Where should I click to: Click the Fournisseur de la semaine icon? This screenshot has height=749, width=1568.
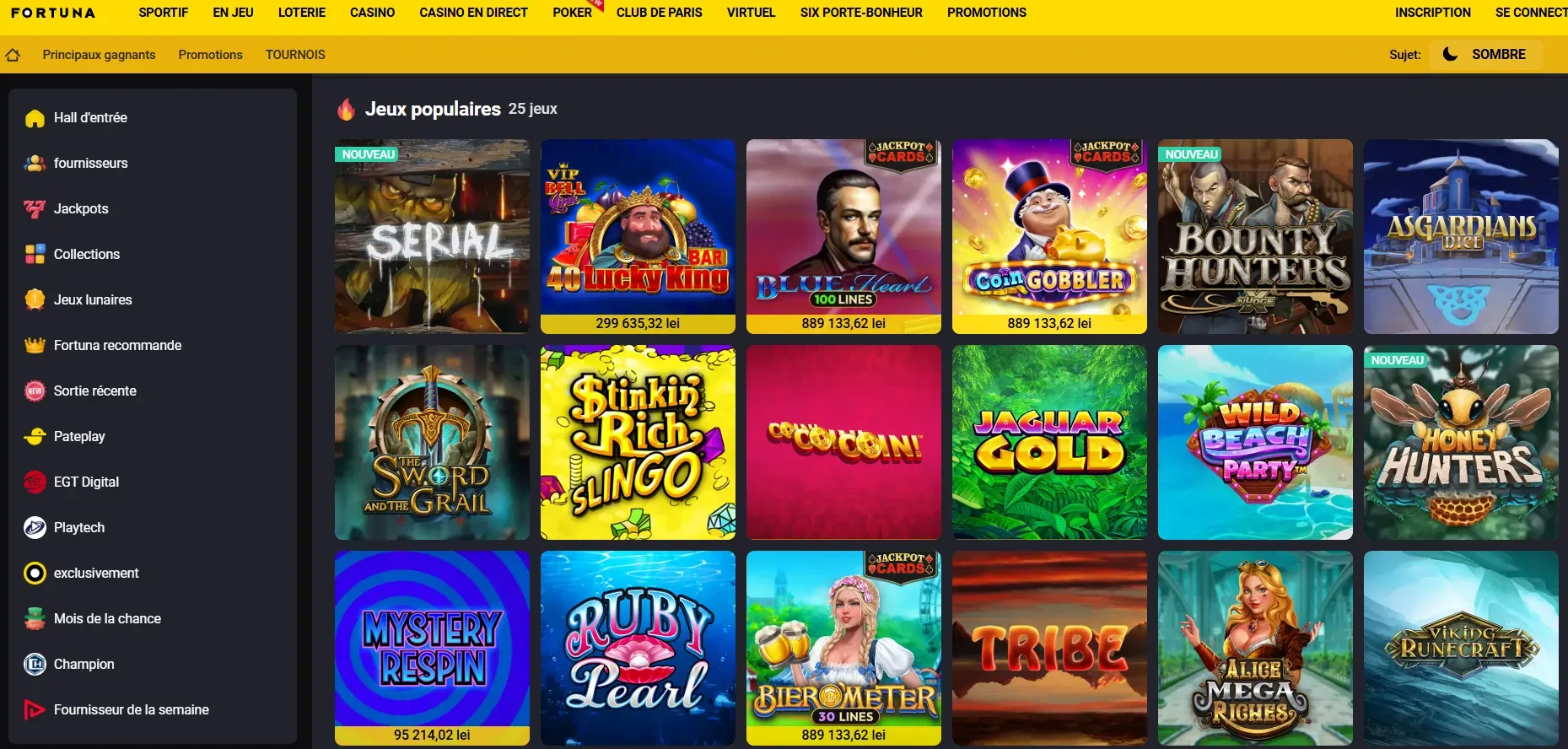pos(35,710)
